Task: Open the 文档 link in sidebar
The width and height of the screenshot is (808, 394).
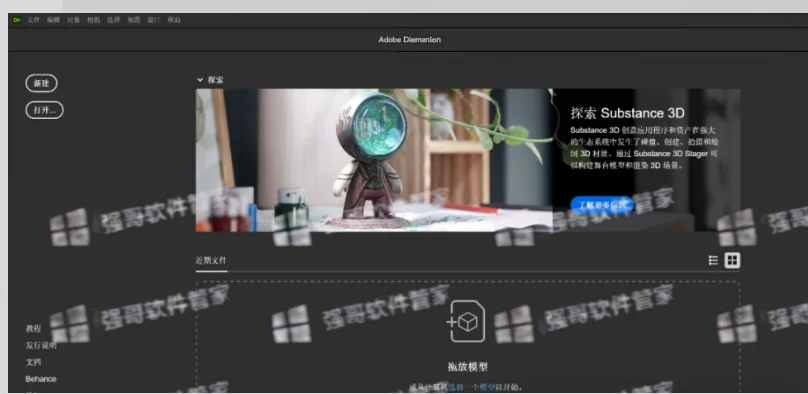Action: pyautogui.click(x=33, y=362)
